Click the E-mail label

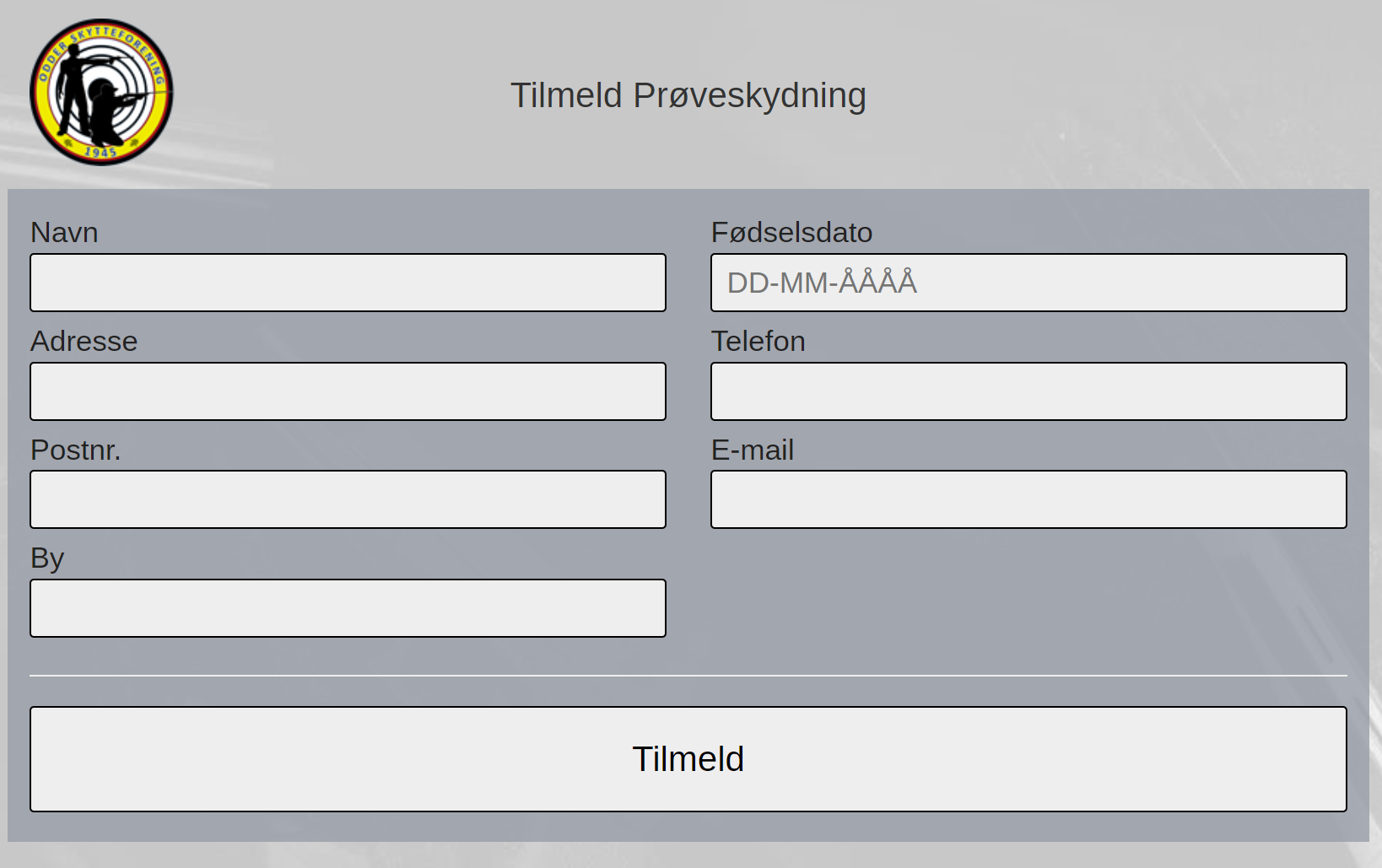[x=753, y=450]
